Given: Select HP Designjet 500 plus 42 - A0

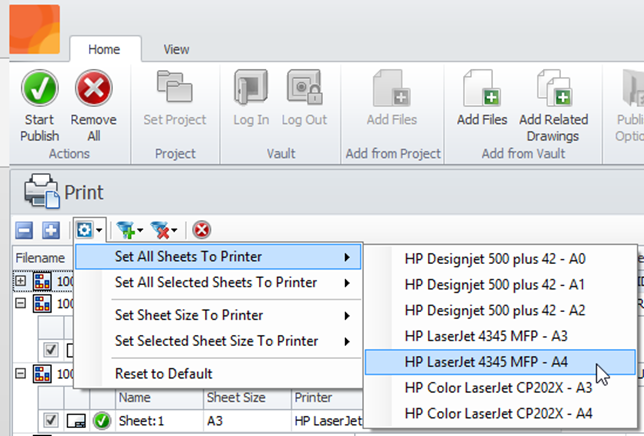Looking at the screenshot, I should pyautogui.click(x=500, y=259).
